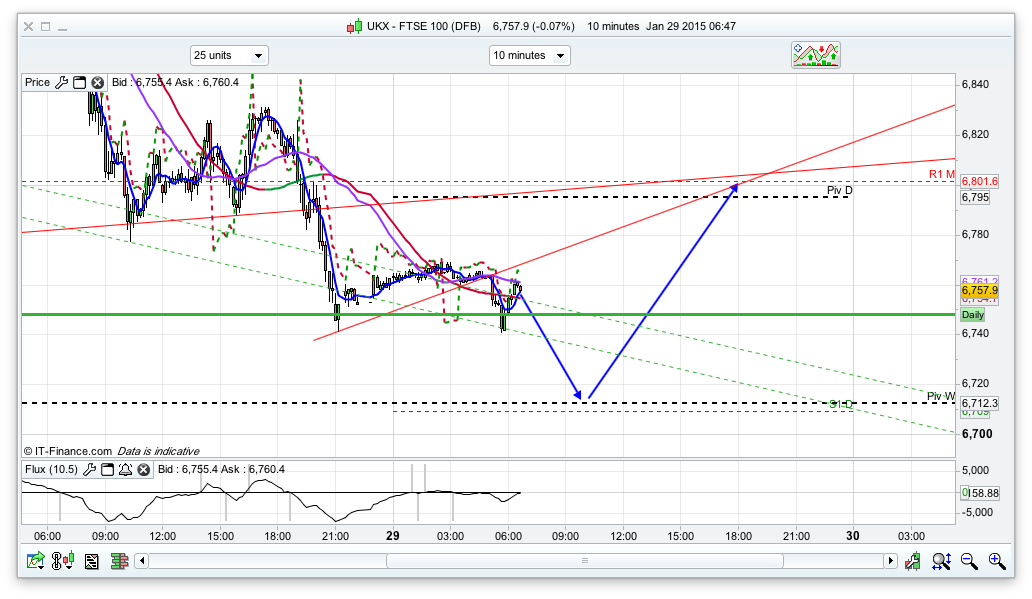This screenshot has height=599, width=1032.
Task: Click the zoom out magnifier
Action: [x=968, y=562]
